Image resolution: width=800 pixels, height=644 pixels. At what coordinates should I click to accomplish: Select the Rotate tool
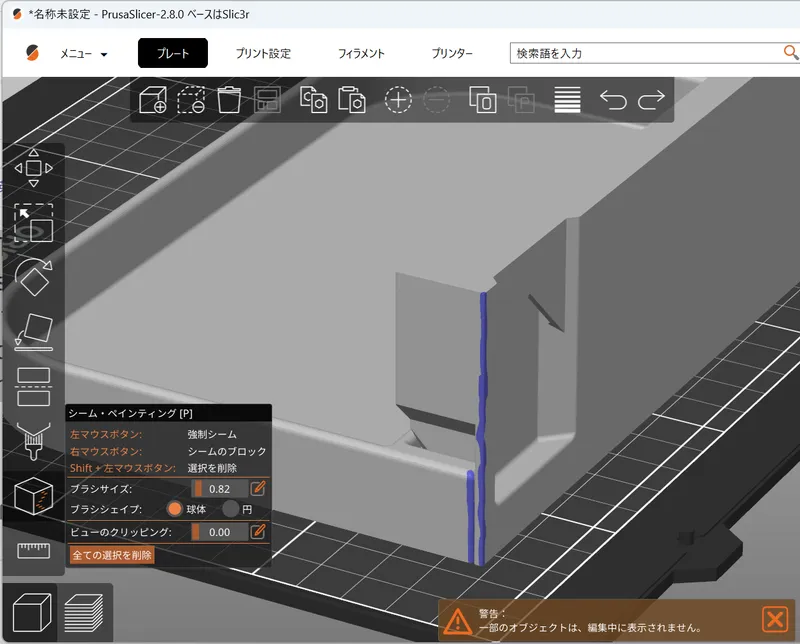[x=33, y=277]
